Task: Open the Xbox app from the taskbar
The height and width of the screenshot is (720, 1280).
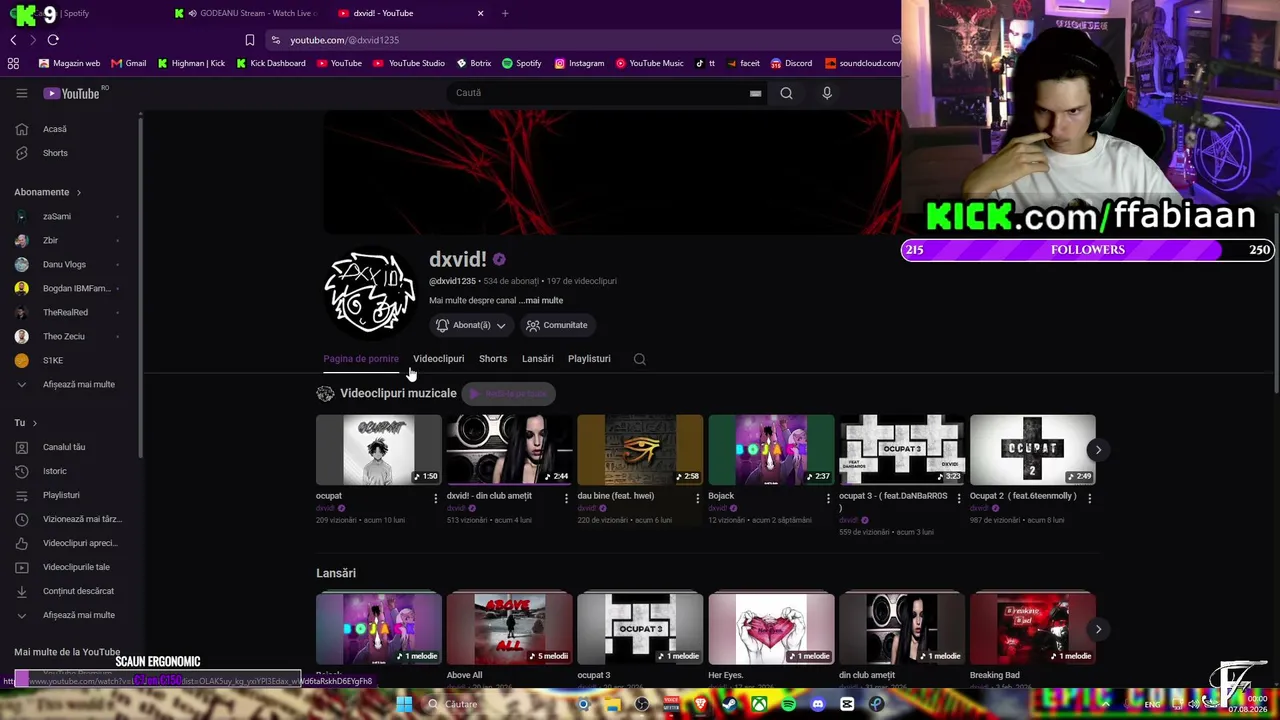Action: coord(759,704)
